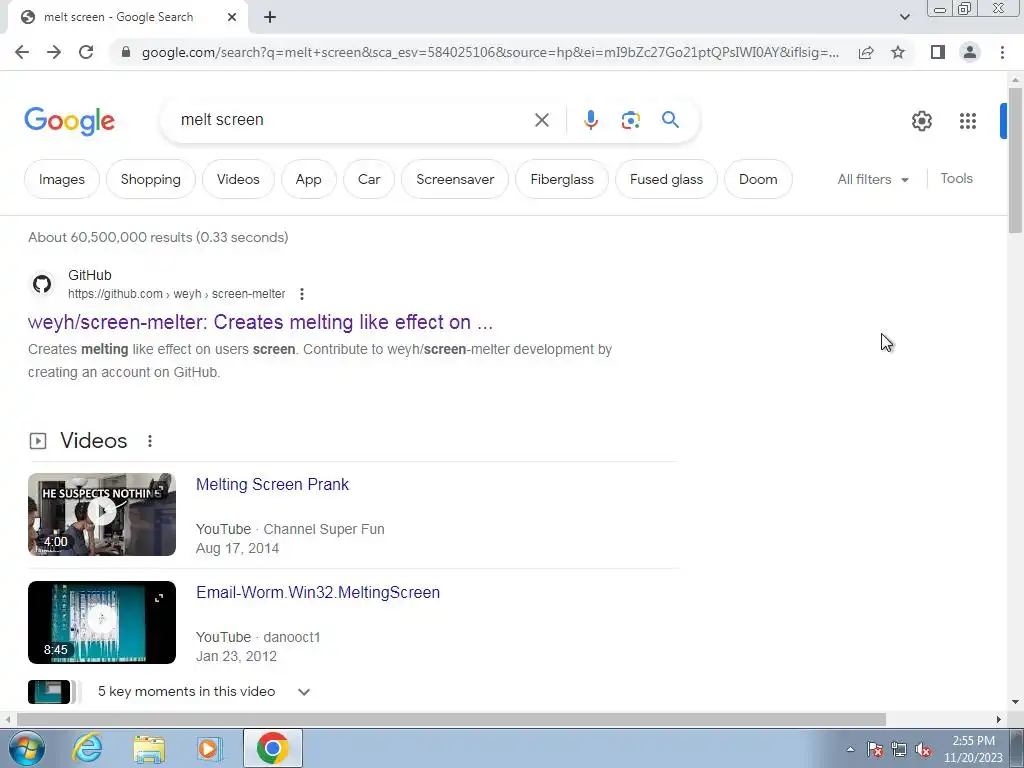Click the browser forward arrow
The width and height of the screenshot is (1024, 768).
click(x=54, y=52)
